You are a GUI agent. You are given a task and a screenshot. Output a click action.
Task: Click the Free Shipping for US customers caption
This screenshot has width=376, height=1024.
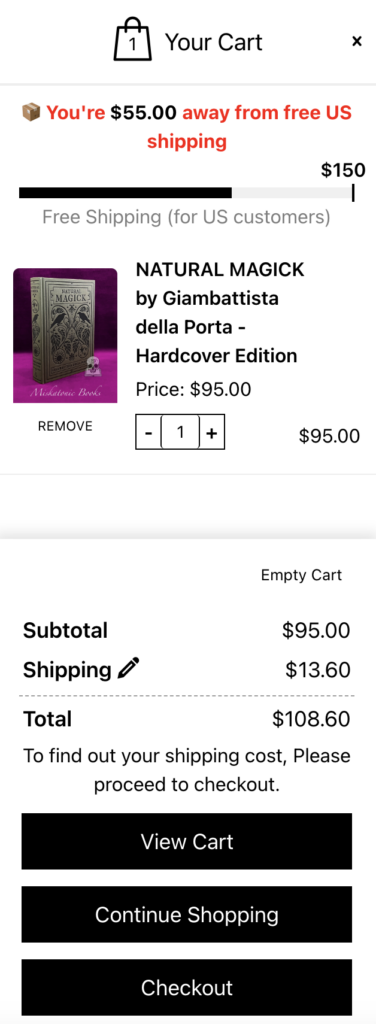pos(186,217)
